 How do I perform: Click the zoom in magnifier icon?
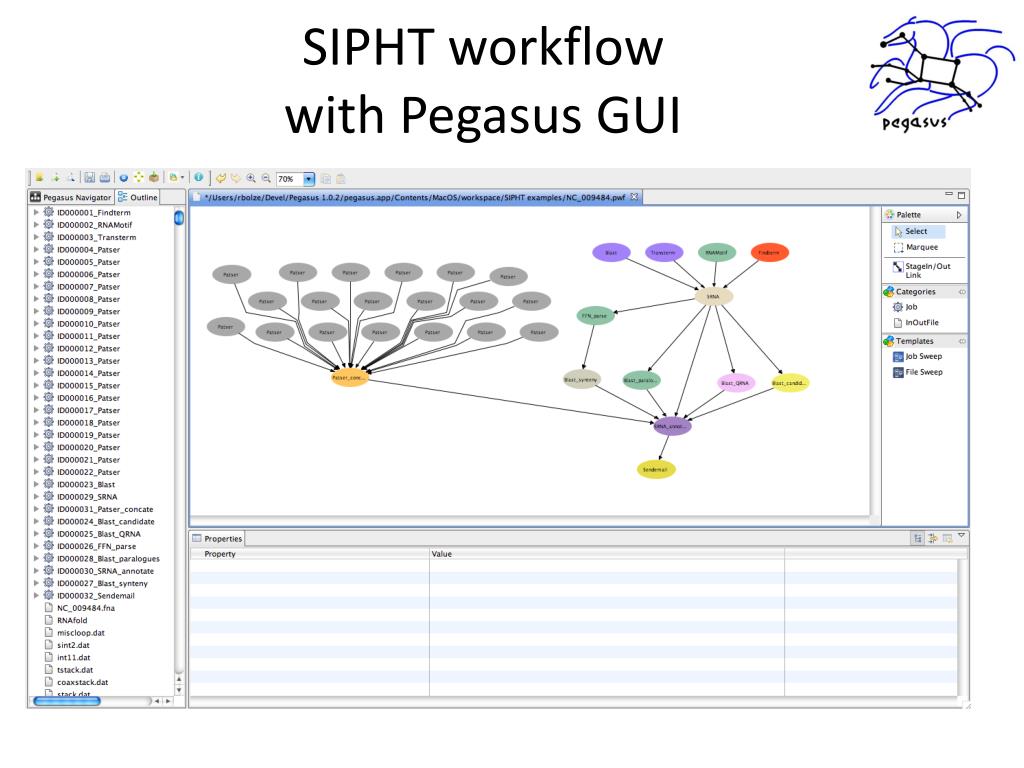coord(251,178)
